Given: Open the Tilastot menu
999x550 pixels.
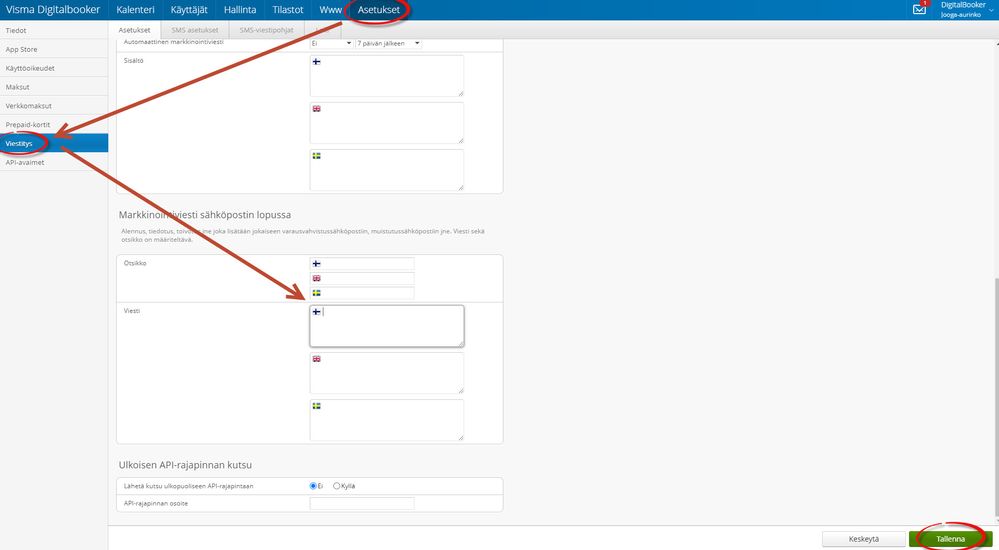Looking at the screenshot, I should 288,10.
